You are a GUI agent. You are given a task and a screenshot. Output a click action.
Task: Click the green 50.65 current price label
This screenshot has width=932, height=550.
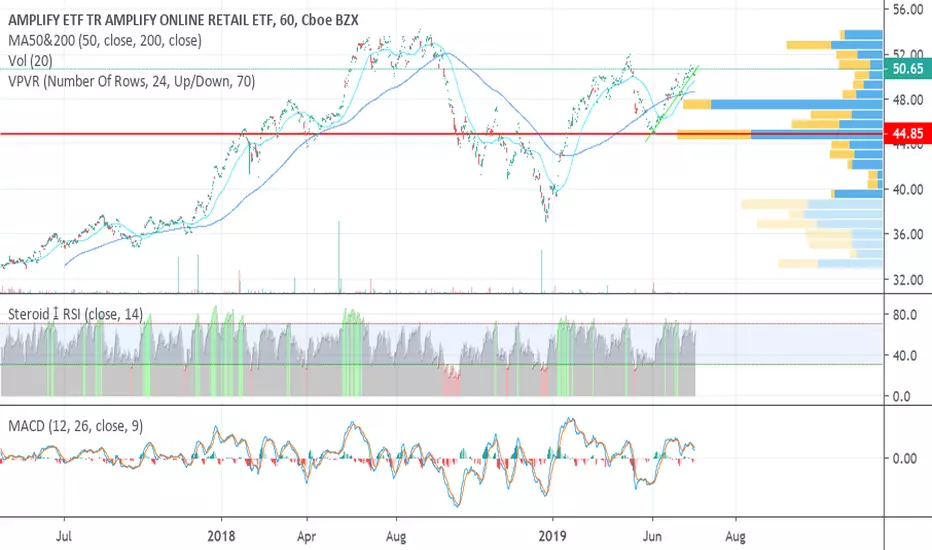908,69
